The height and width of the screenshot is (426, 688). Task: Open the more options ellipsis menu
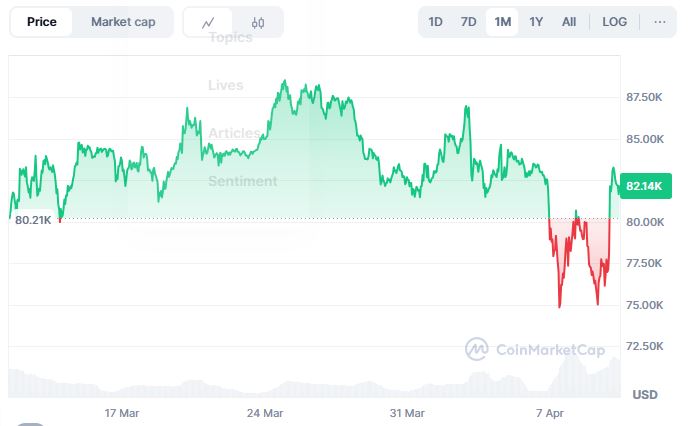[659, 22]
